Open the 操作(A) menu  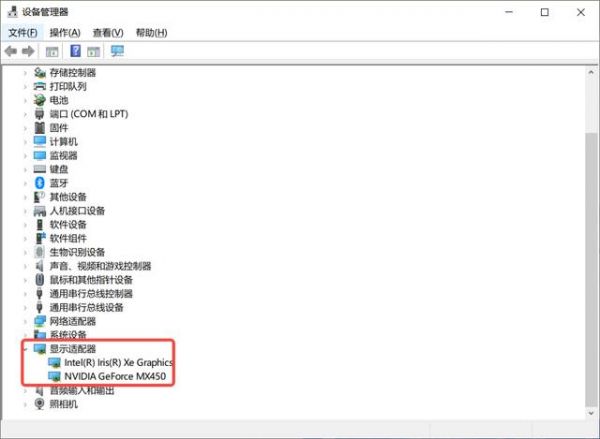point(65,33)
